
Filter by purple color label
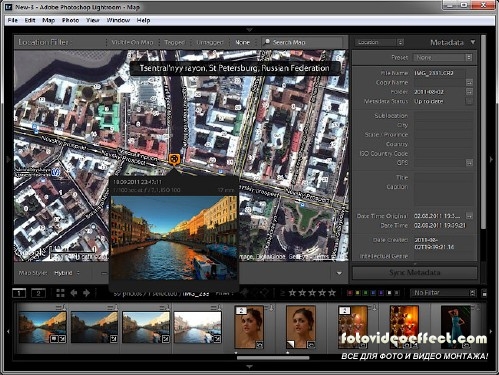(x=381, y=293)
